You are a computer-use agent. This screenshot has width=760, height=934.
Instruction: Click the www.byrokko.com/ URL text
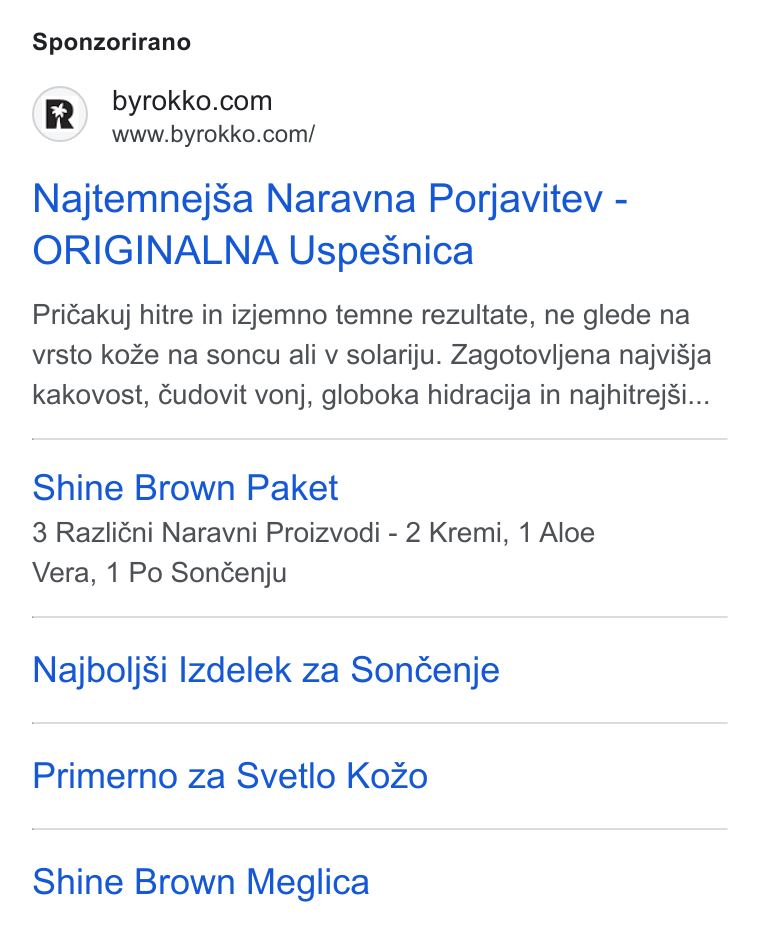213,135
